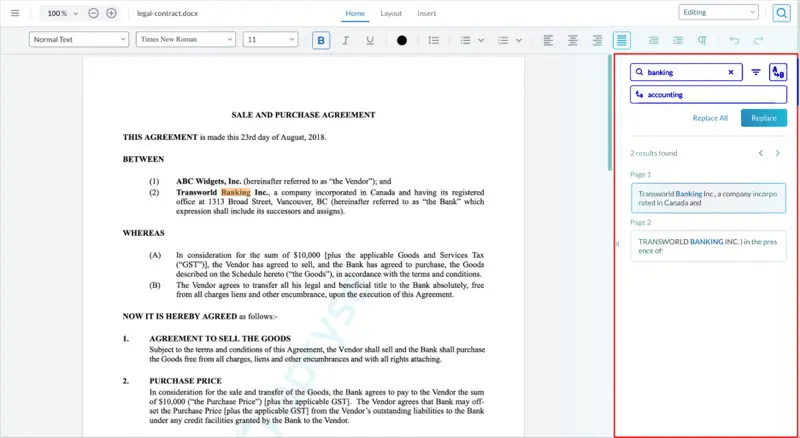Click the PURCHASE PRICE heading
Image resolution: width=800 pixels, height=438 pixels.
(x=185, y=381)
